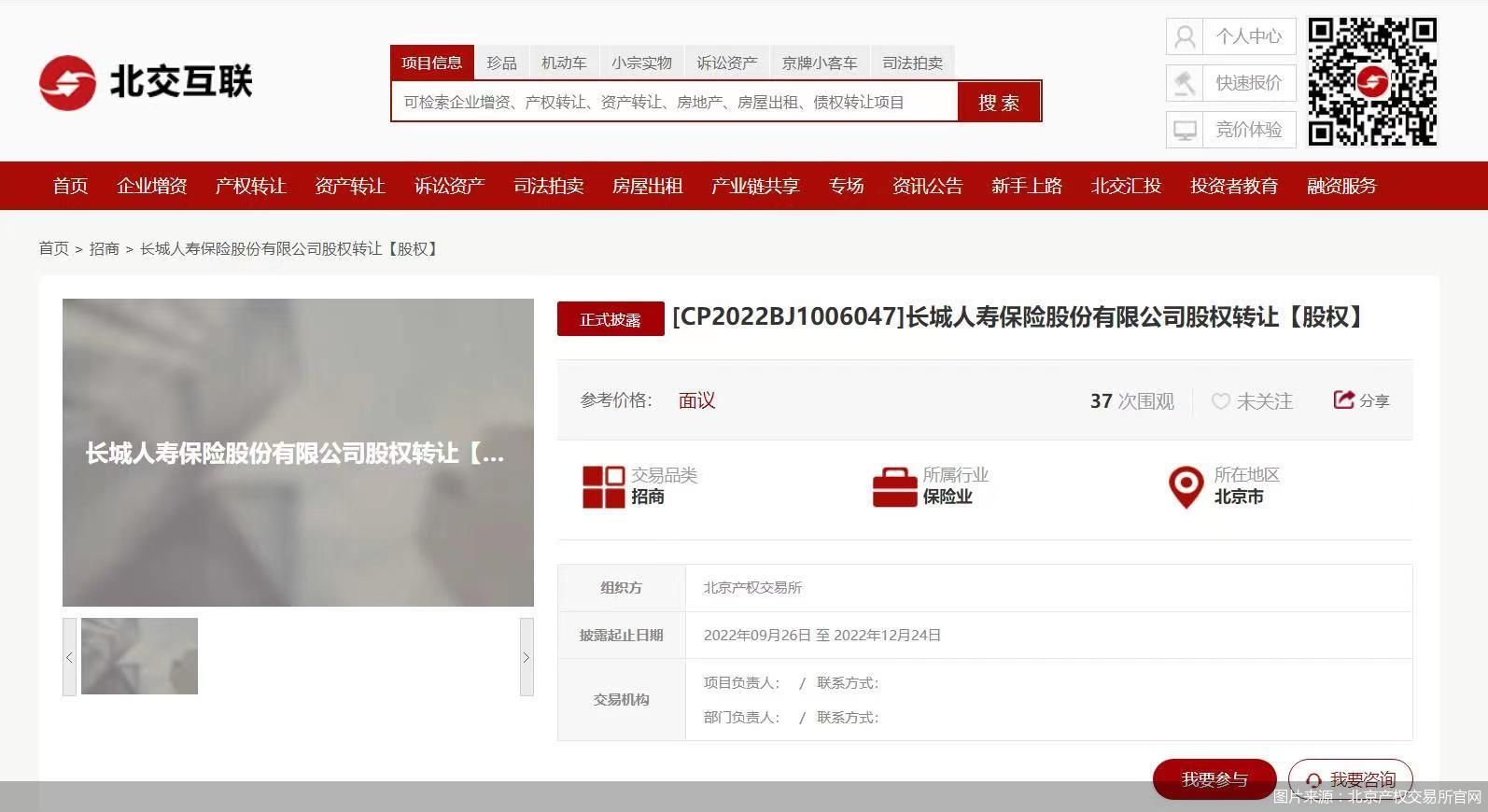Click 北京产权交易所 organizer cell
The width and height of the screenshot is (1488, 812).
click(x=1048, y=588)
